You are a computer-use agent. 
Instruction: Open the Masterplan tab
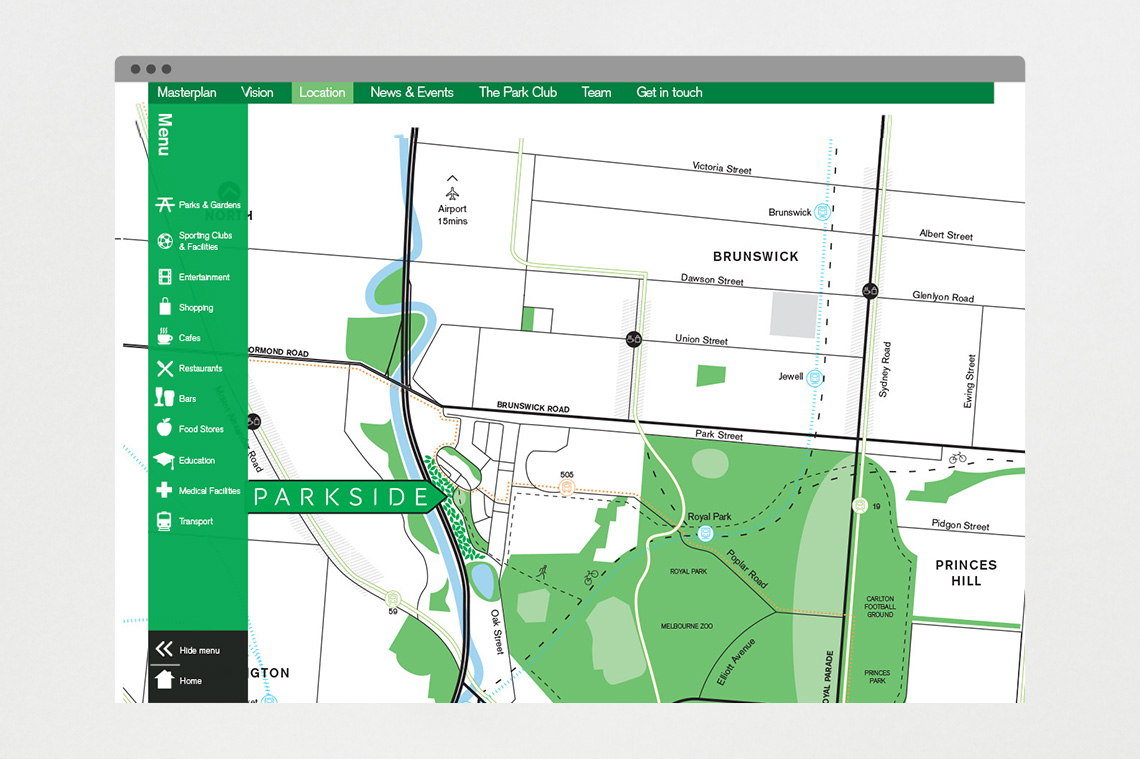click(186, 93)
